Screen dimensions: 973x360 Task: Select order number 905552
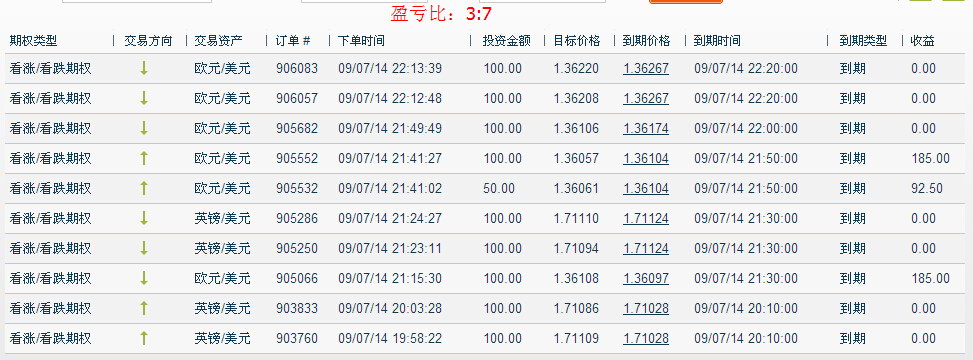[x=297, y=158]
